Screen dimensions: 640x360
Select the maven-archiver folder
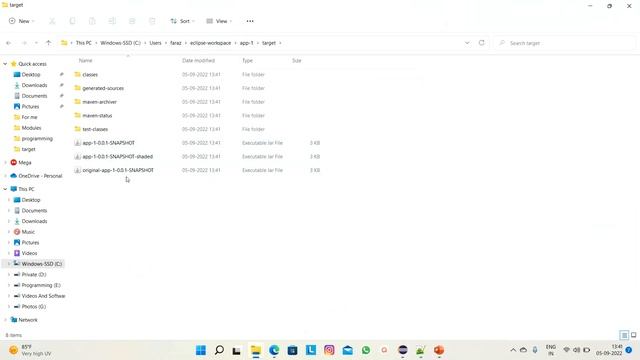coord(99,102)
